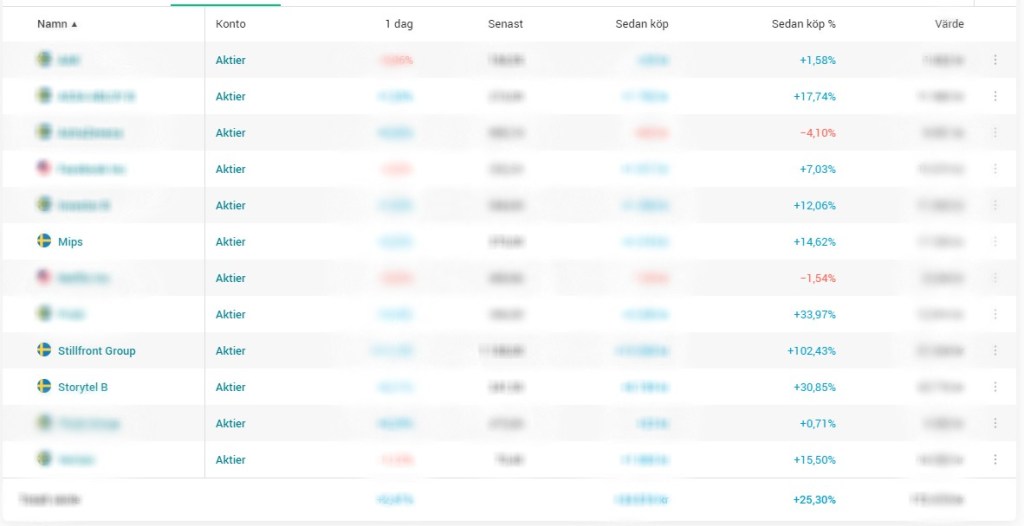Click the Senast column header
Image resolution: width=1024 pixels, height=526 pixels.
click(505, 24)
